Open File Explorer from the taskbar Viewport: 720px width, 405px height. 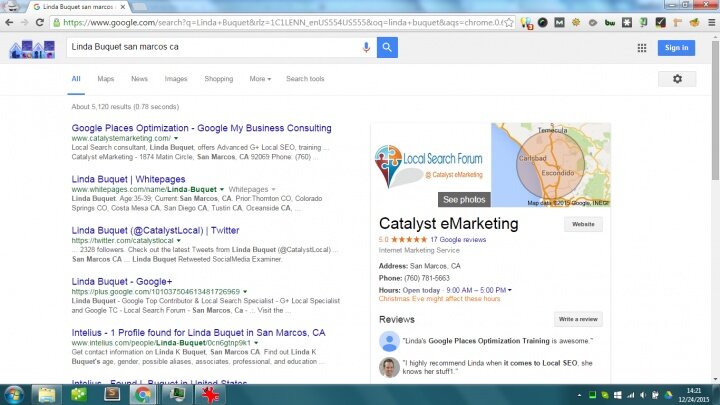tap(46, 395)
